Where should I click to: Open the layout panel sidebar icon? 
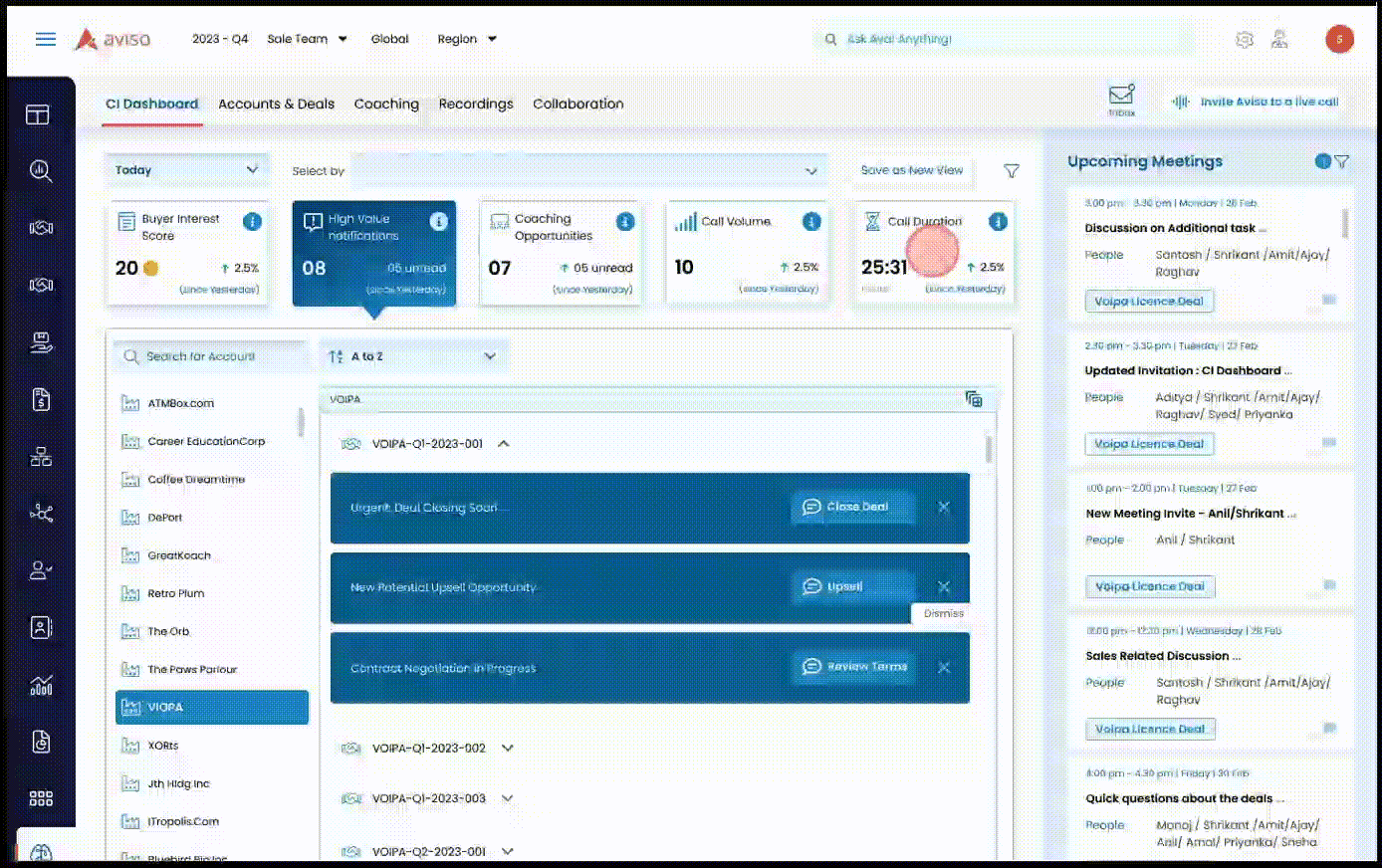pyautogui.click(x=38, y=114)
